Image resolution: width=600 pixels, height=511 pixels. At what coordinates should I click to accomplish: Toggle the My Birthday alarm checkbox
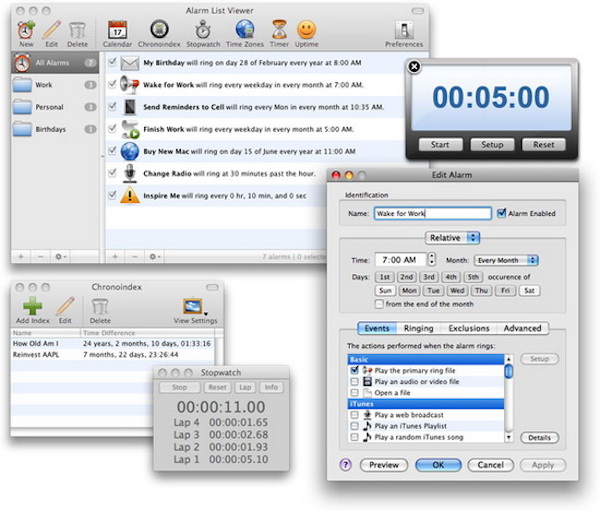pos(113,62)
